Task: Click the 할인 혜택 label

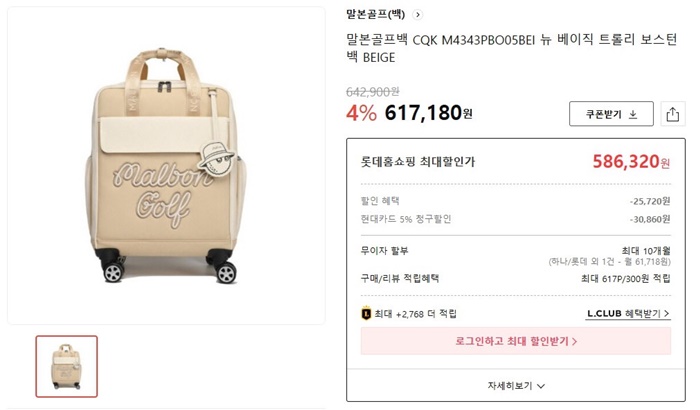Action: [380, 201]
